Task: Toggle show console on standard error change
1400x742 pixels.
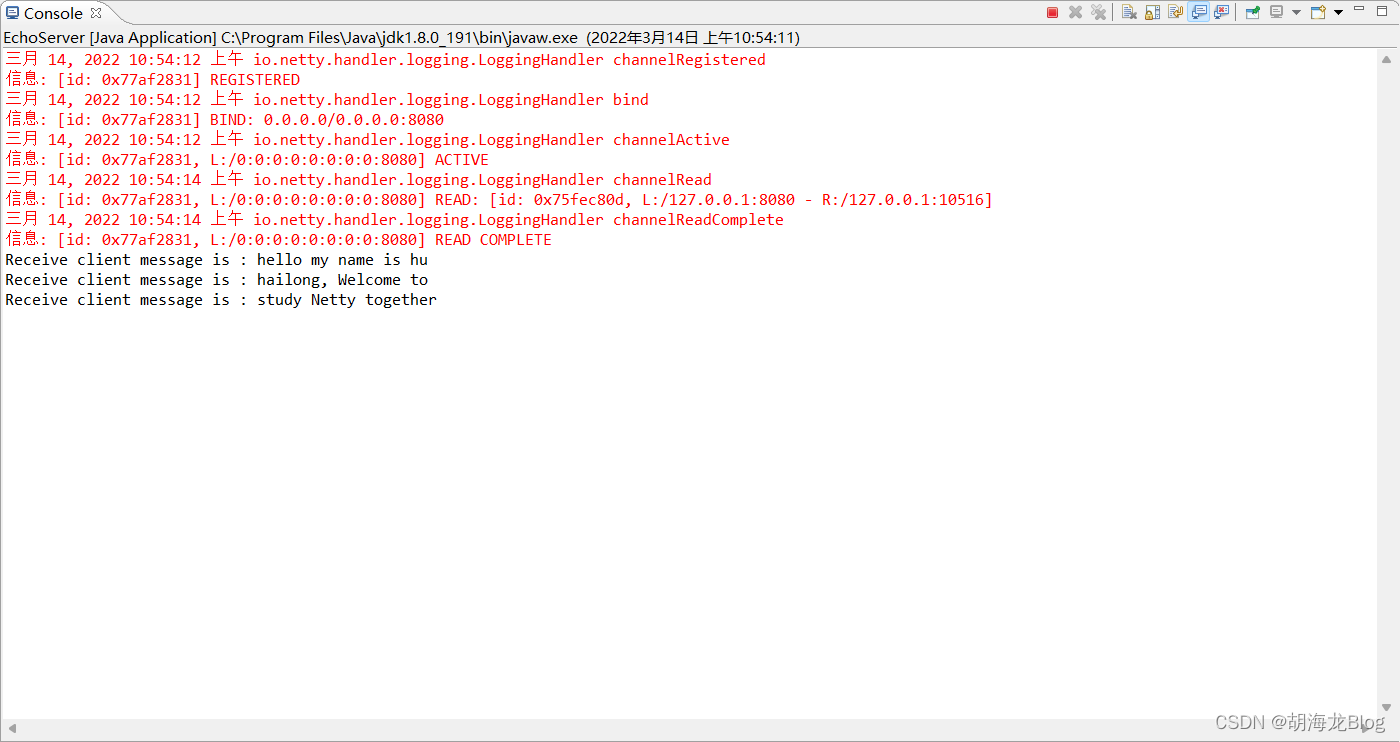Action: tap(1221, 12)
